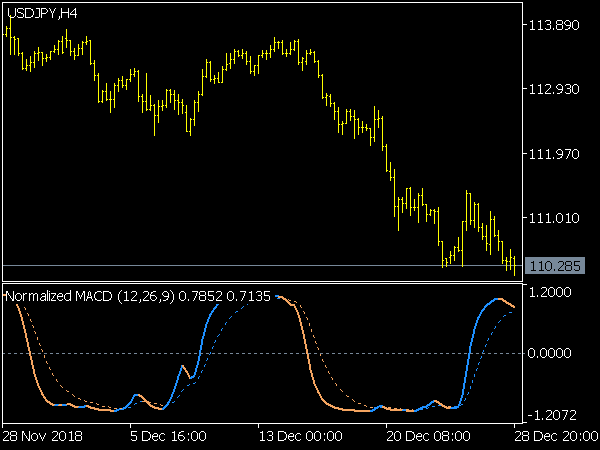This screenshot has width=600, height=450.
Task: Select the 112.930 price axis label
Action: tap(554, 90)
